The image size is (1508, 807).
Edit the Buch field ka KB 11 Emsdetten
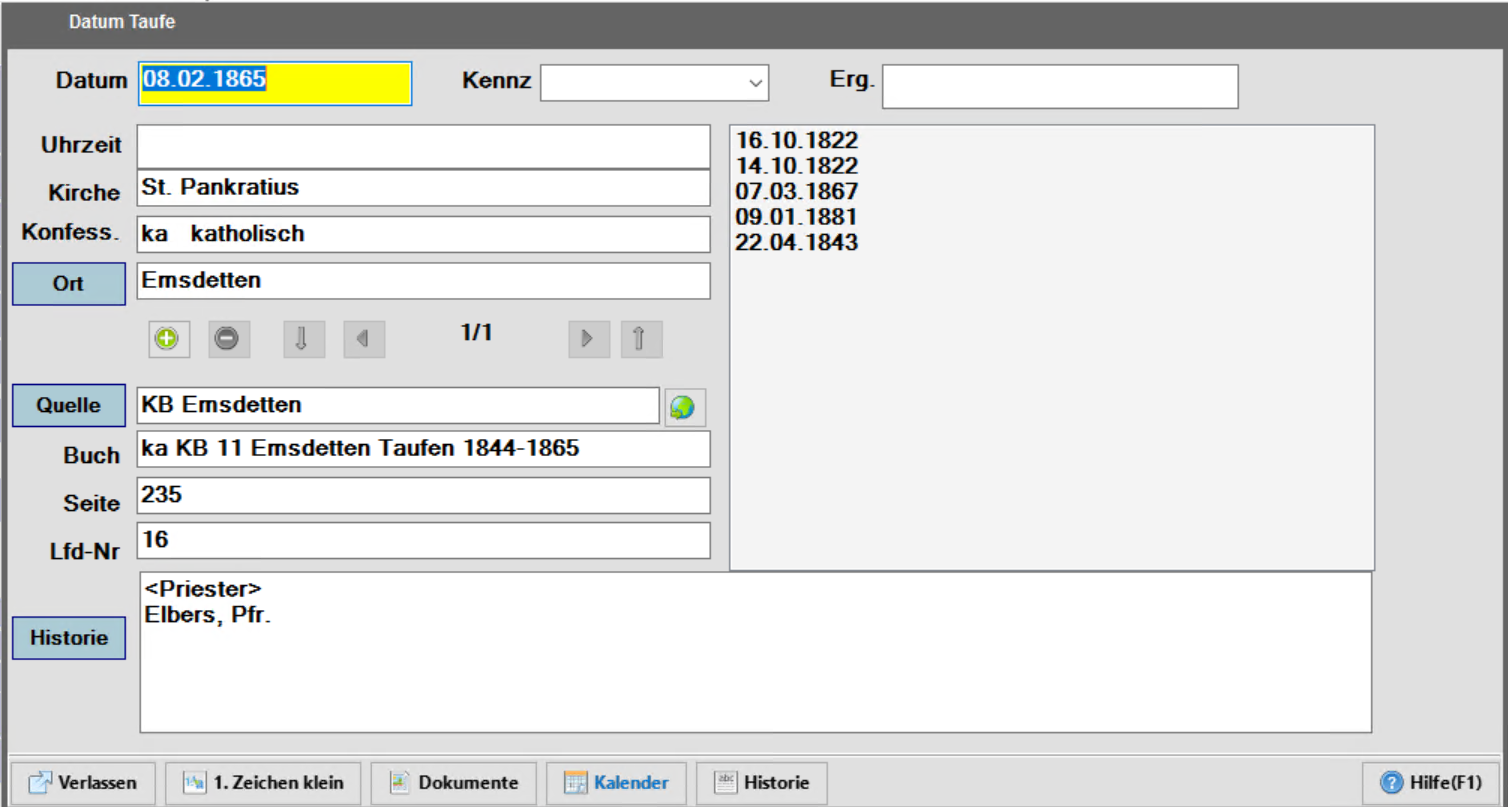(424, 449)
